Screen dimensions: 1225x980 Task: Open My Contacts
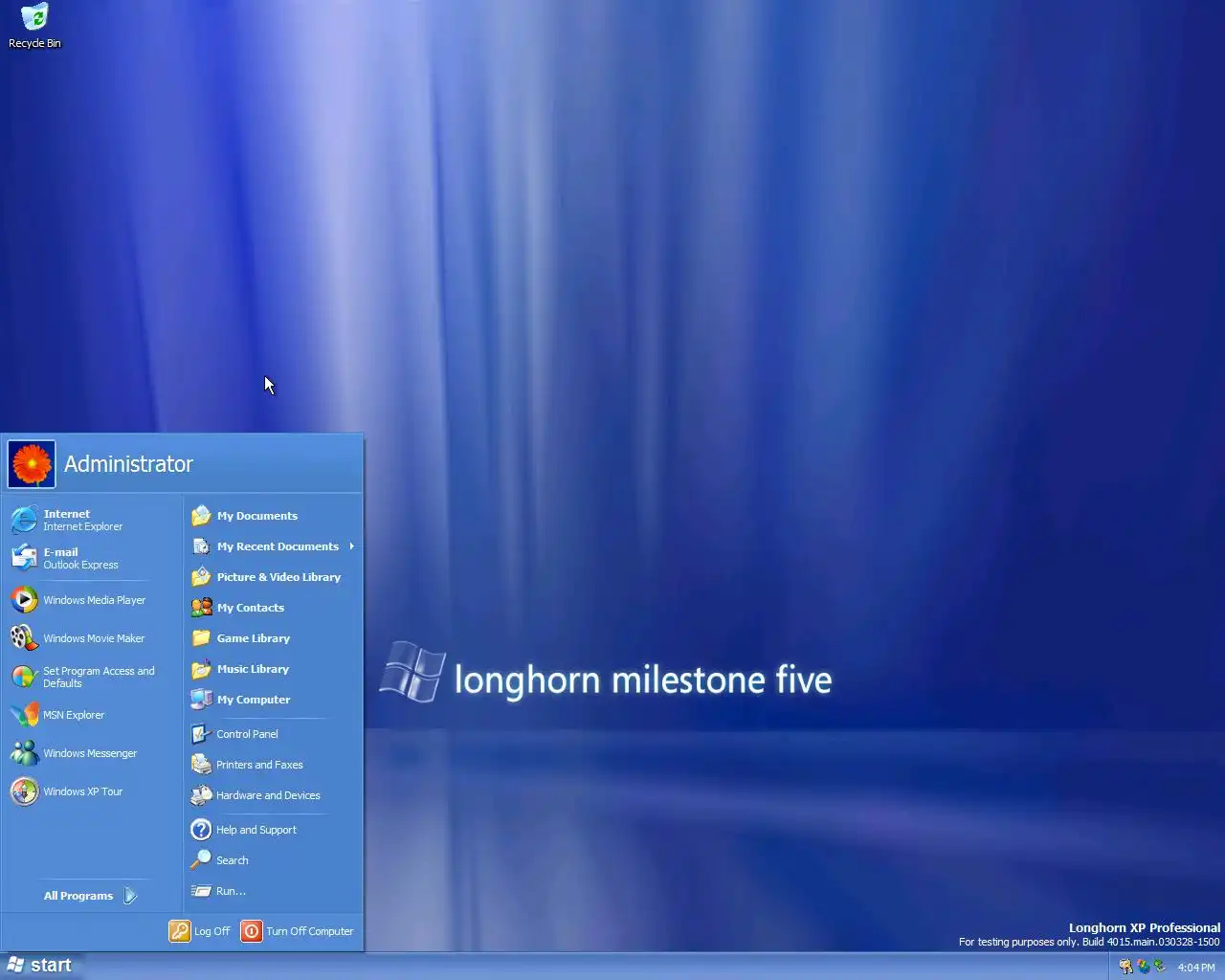273,608
